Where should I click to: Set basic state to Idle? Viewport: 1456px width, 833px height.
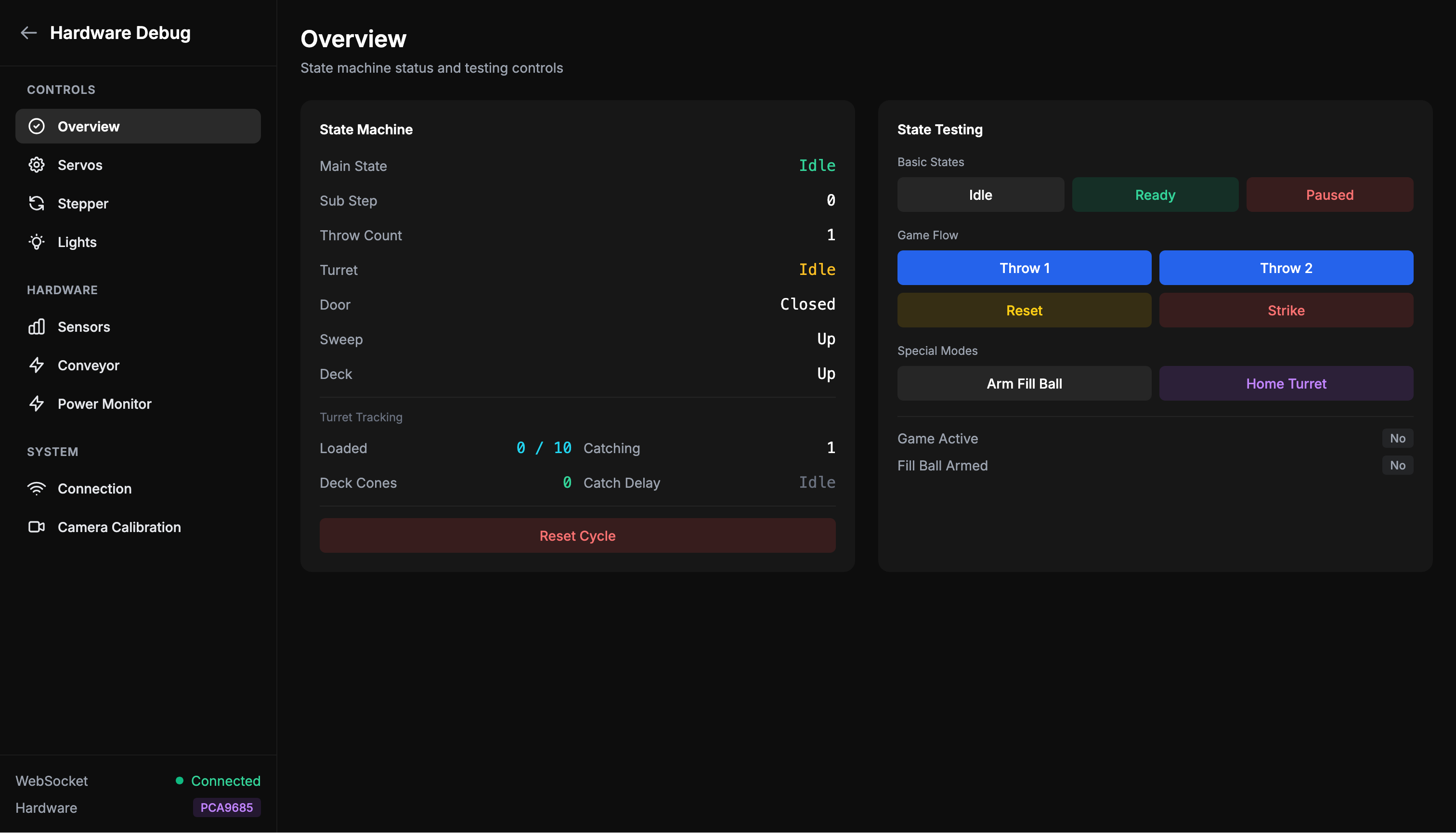[980, 195]
